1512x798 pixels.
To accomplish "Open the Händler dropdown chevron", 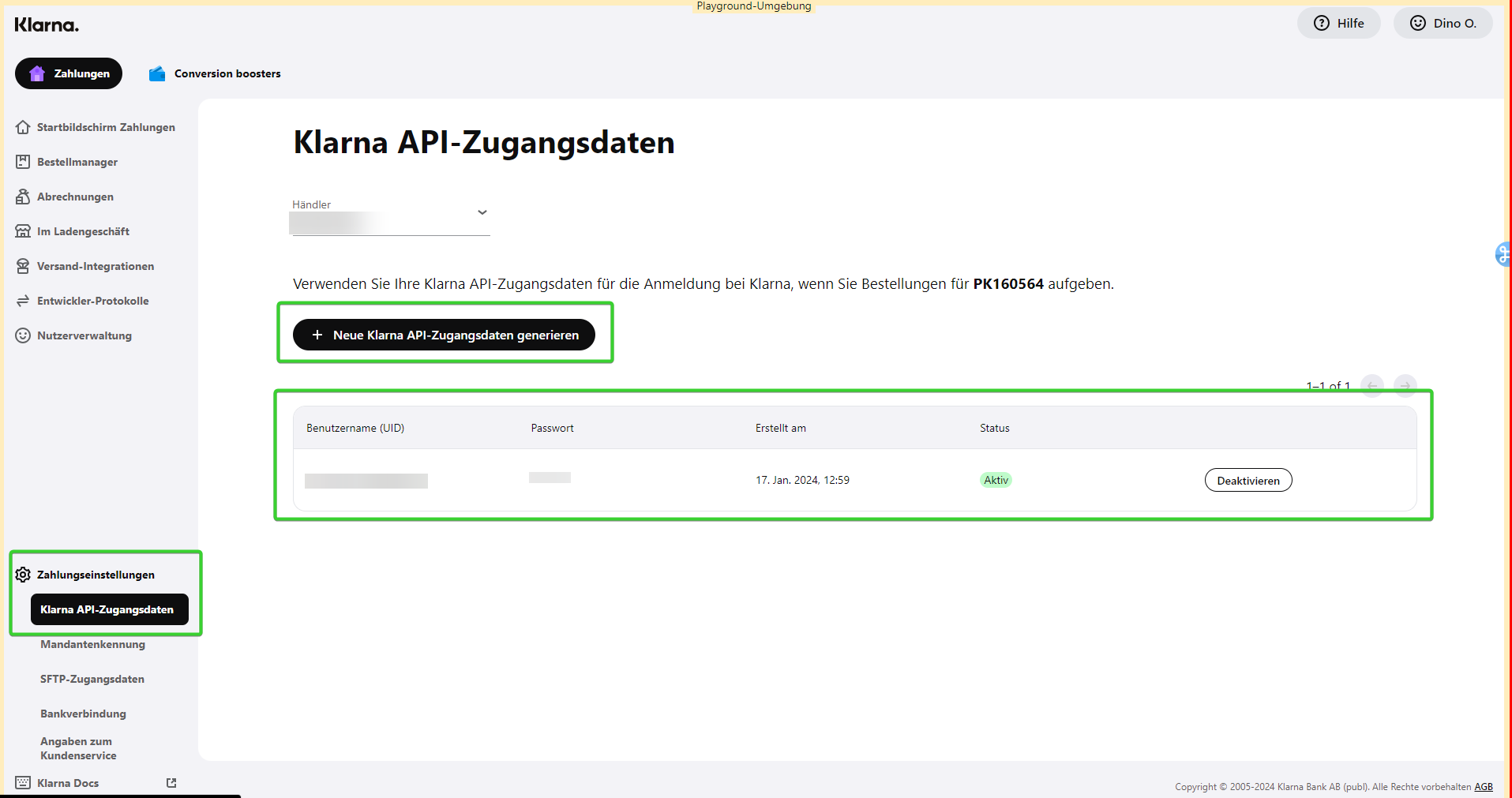I will (482, 212).
